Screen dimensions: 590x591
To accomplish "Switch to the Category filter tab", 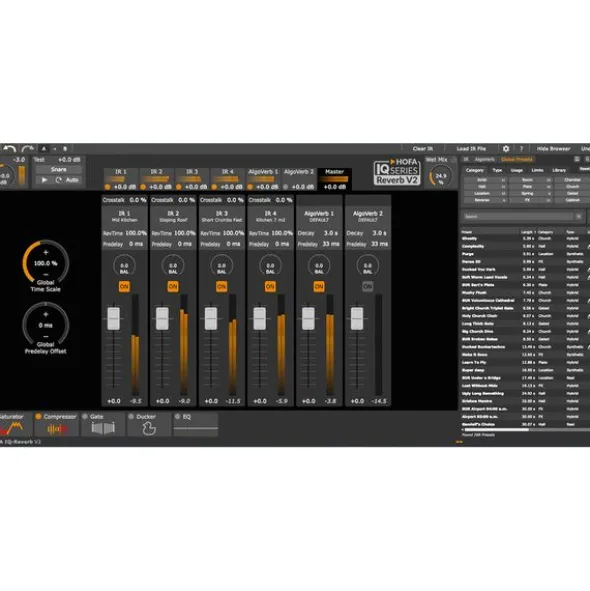I will point(475,170).
